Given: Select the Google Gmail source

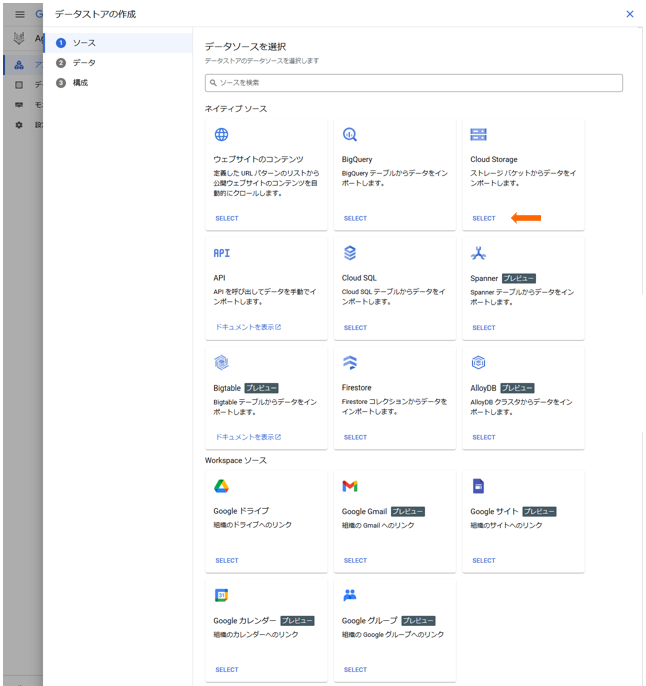Looking at the screenshot, I should click(x=355, y=560).
